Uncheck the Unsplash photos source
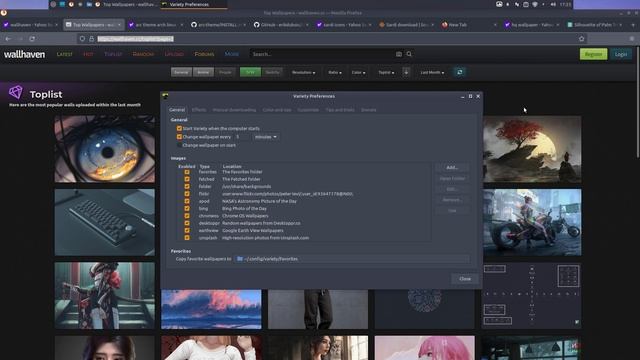 pos(187,238)
